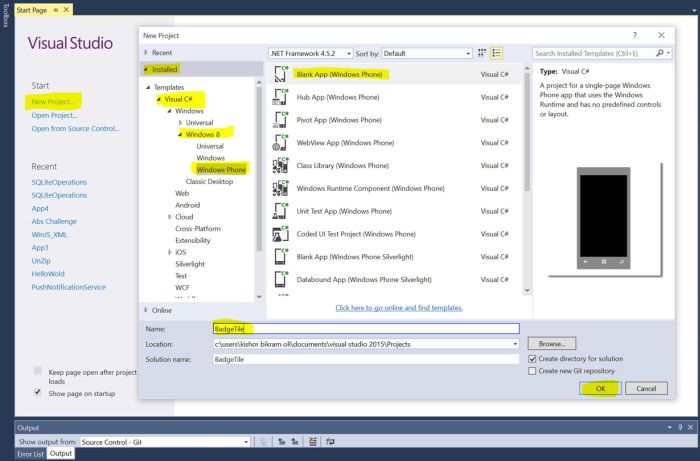Click Open from Source Control link

[75, 129]
